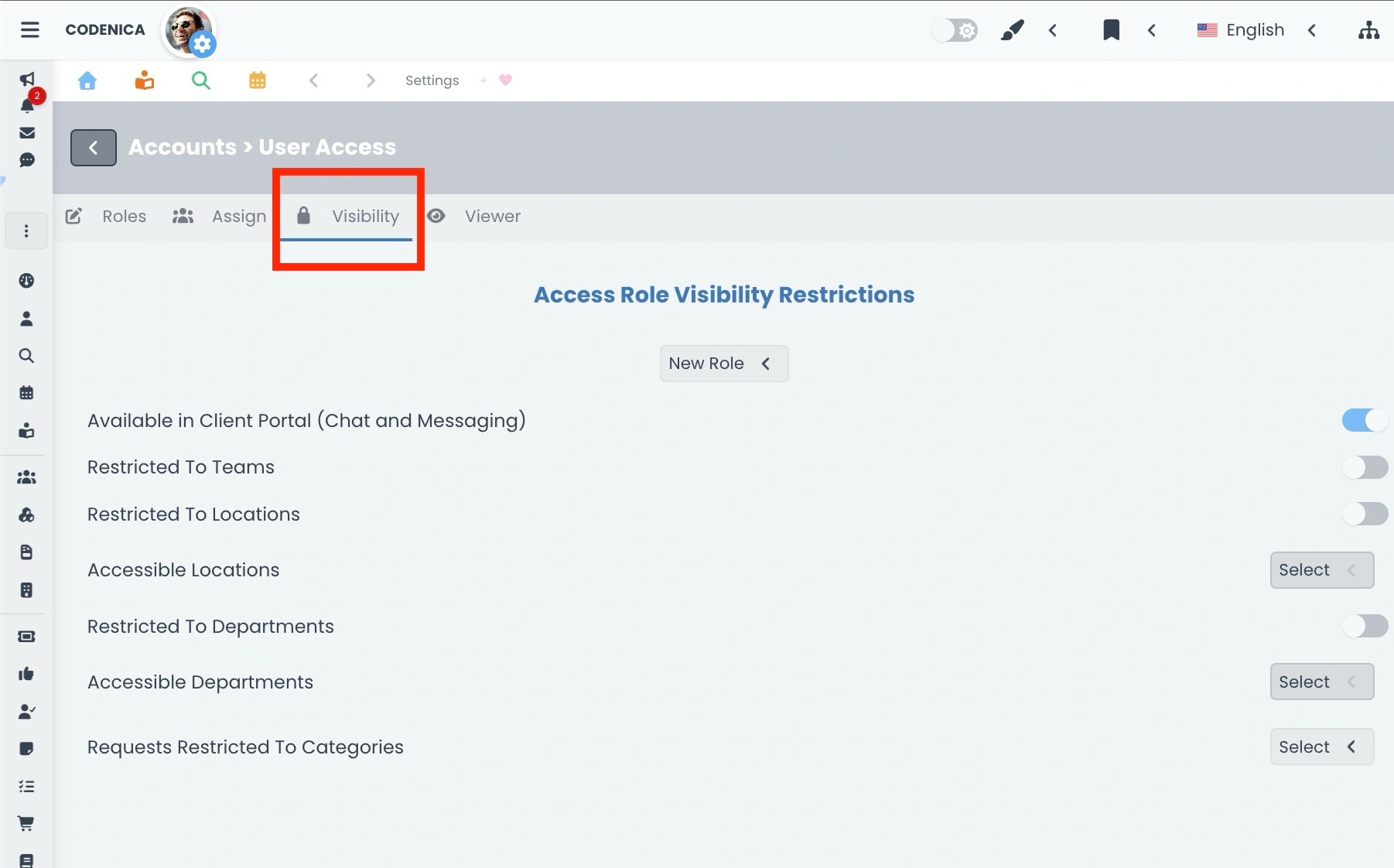Click the dashboard gauge icon
The image size is (1394, 868).
[x=27, y=281]
